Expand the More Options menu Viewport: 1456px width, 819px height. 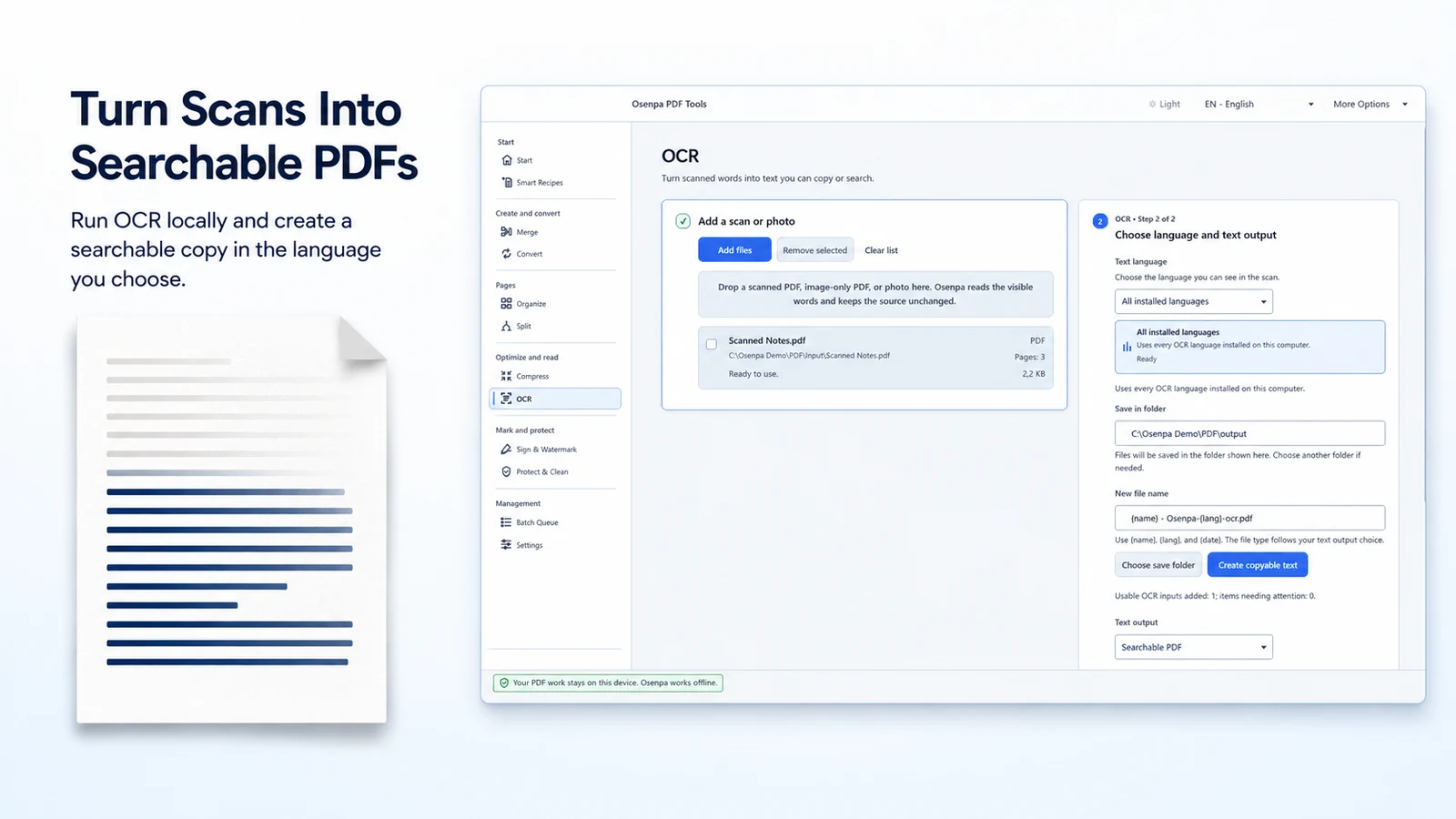click(1370, 104)
